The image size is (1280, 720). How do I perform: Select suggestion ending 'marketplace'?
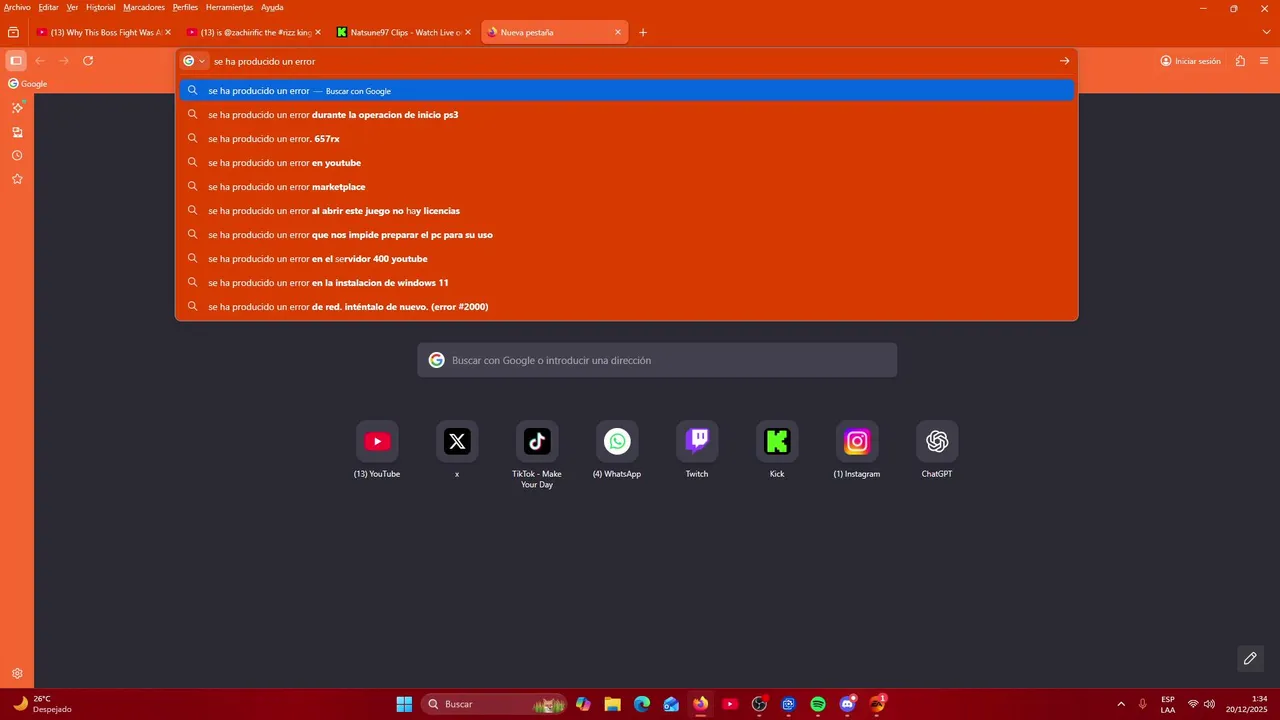(x=627, y=187)
